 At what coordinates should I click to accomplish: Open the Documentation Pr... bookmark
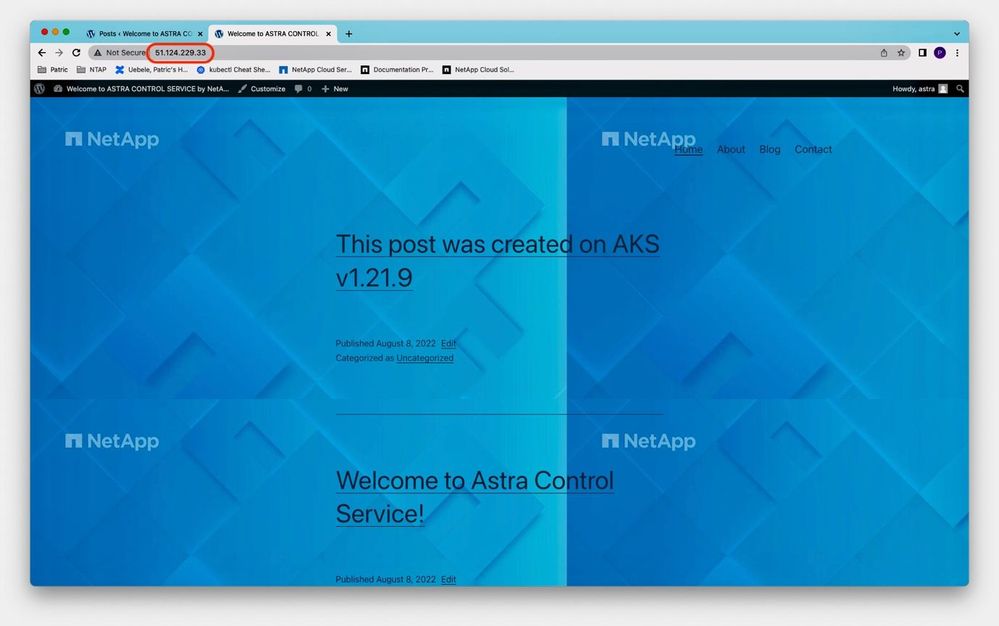397,69
